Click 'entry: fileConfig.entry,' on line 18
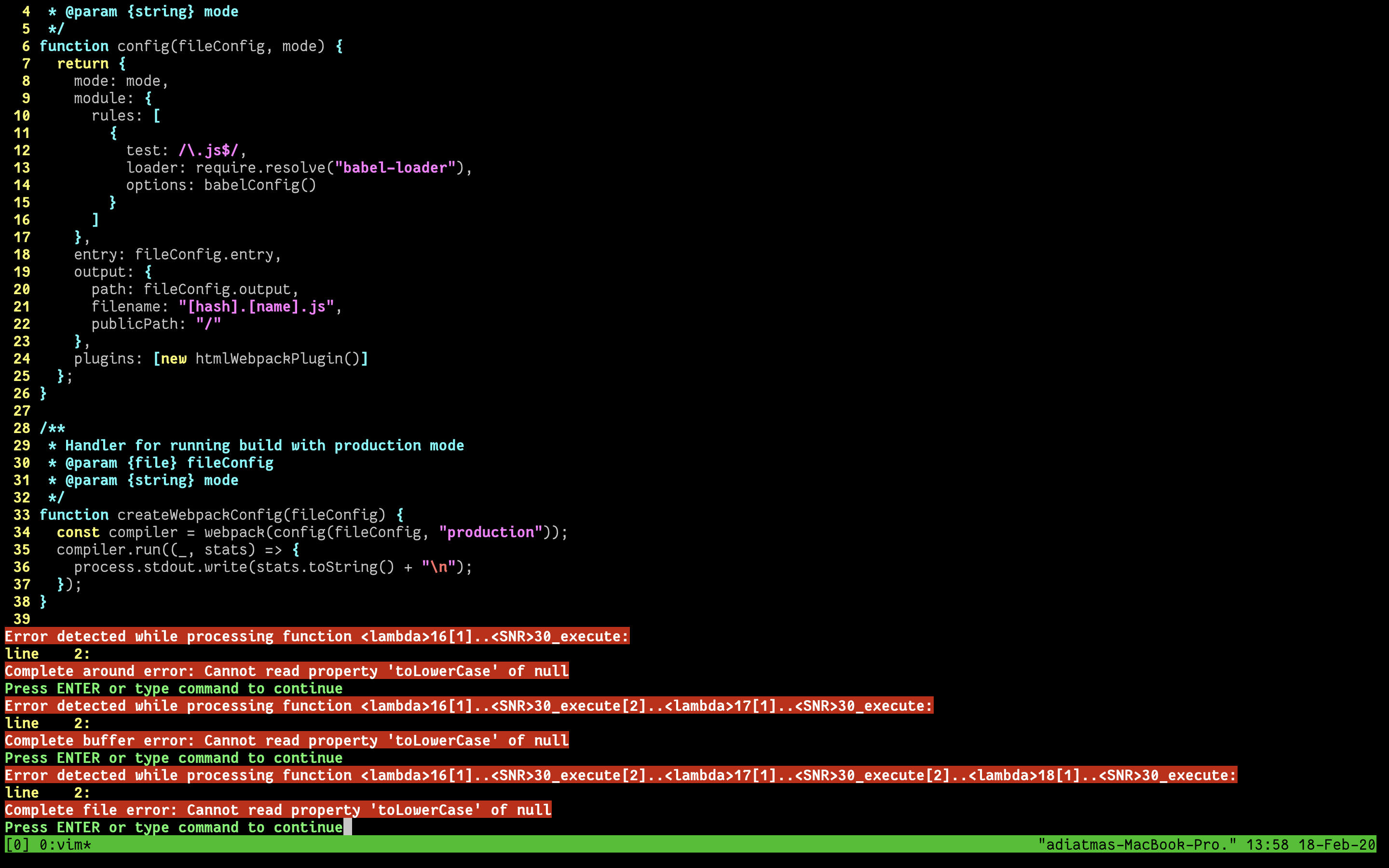Image resolution: width=1389 pixels, height=868 pixels. pyautogui.click(x=178, y=254)
